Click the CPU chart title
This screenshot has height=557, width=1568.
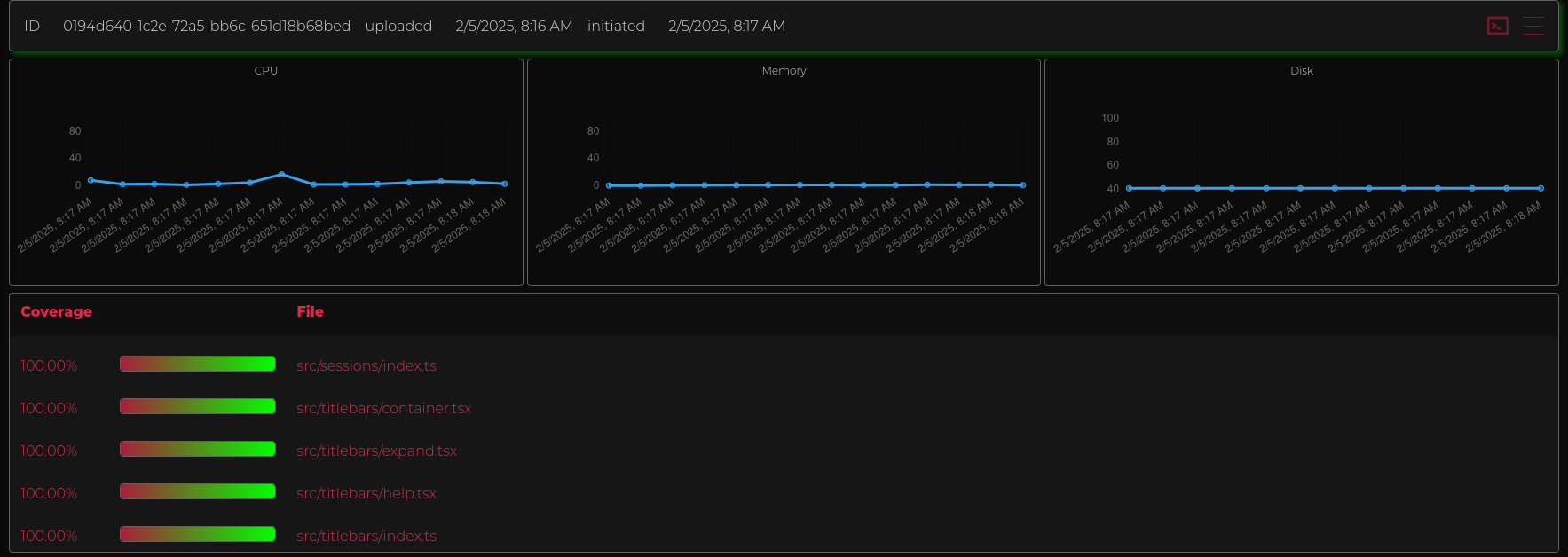pos(266,71)
